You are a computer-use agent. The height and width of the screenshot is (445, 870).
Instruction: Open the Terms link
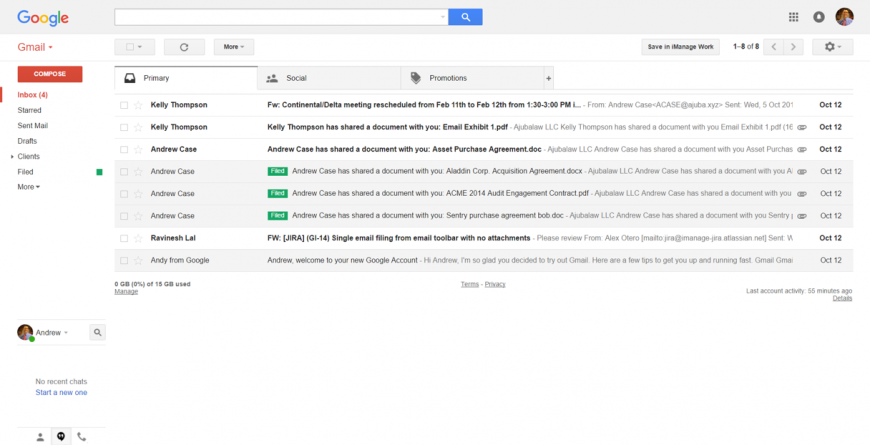(x=469, y=284)
